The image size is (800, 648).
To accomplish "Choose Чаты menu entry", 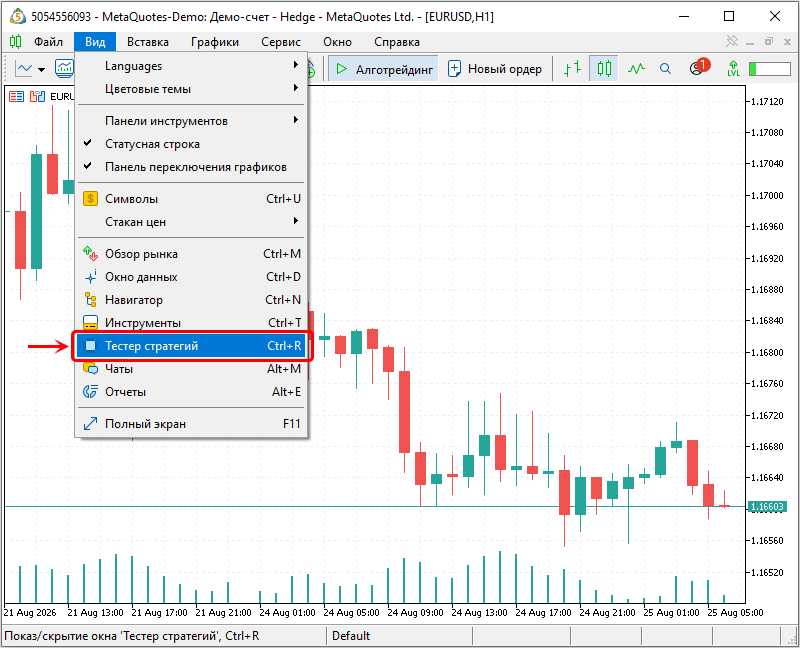I will point(192,368).
